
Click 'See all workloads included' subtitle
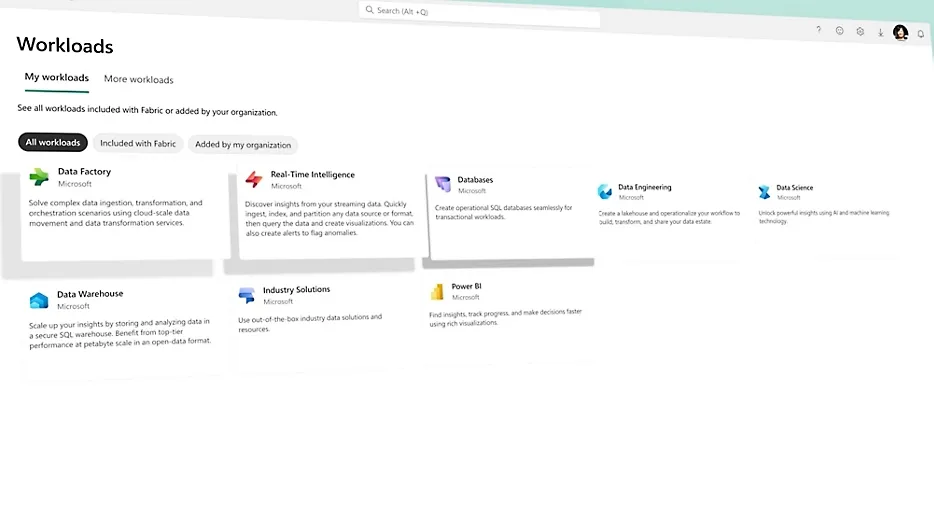click(x=147, y=110)
